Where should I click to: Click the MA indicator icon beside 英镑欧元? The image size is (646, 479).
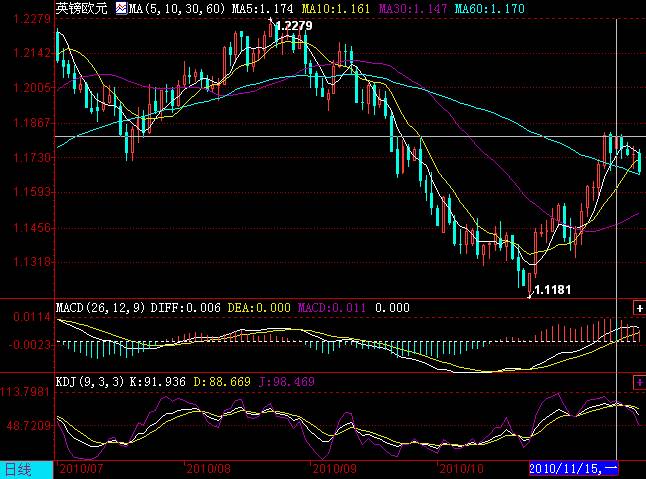pyautogui.click(x=121, y=8)
